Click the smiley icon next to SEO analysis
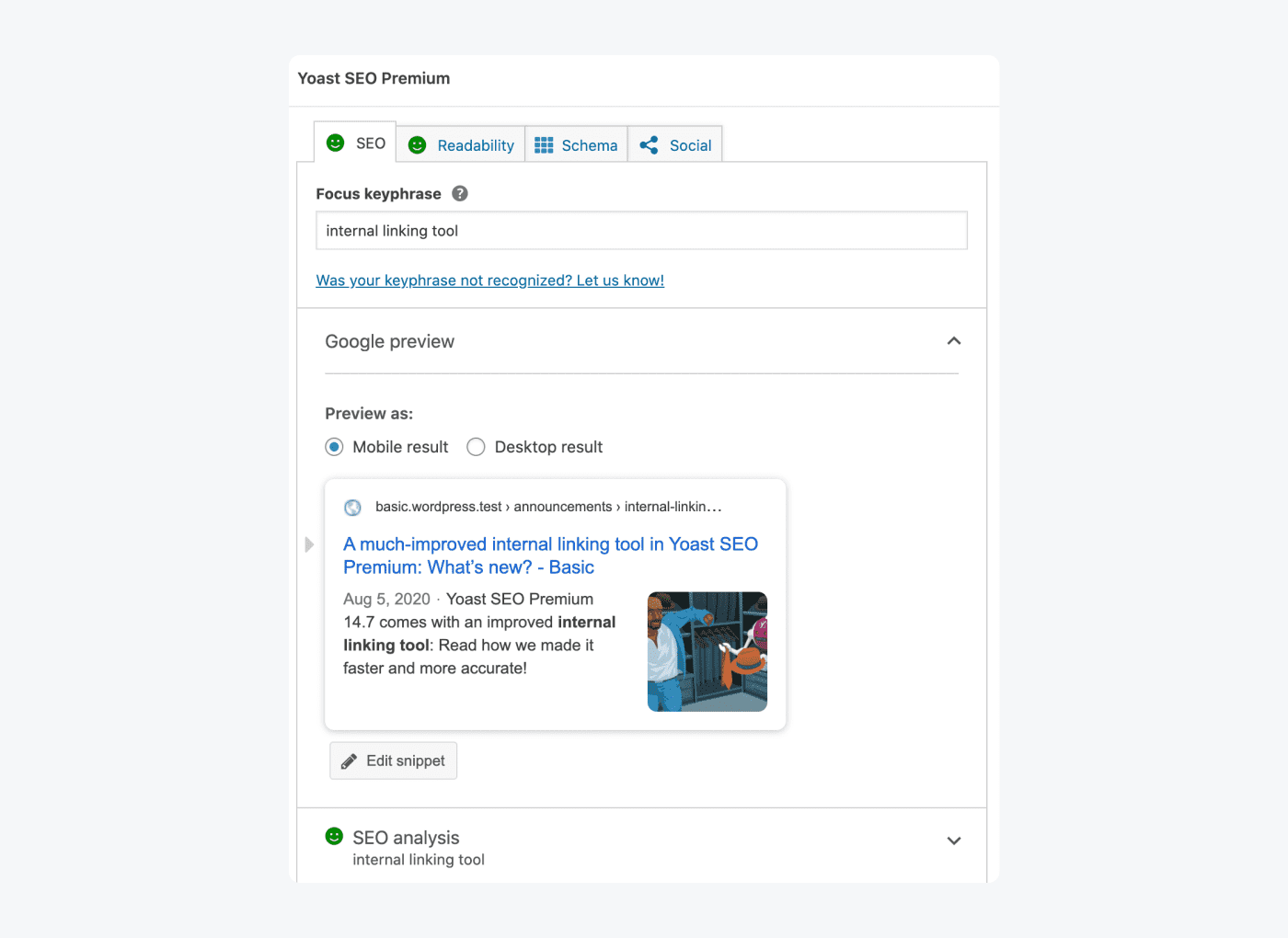Viewport: 1288px width, 938px height. 334,837
